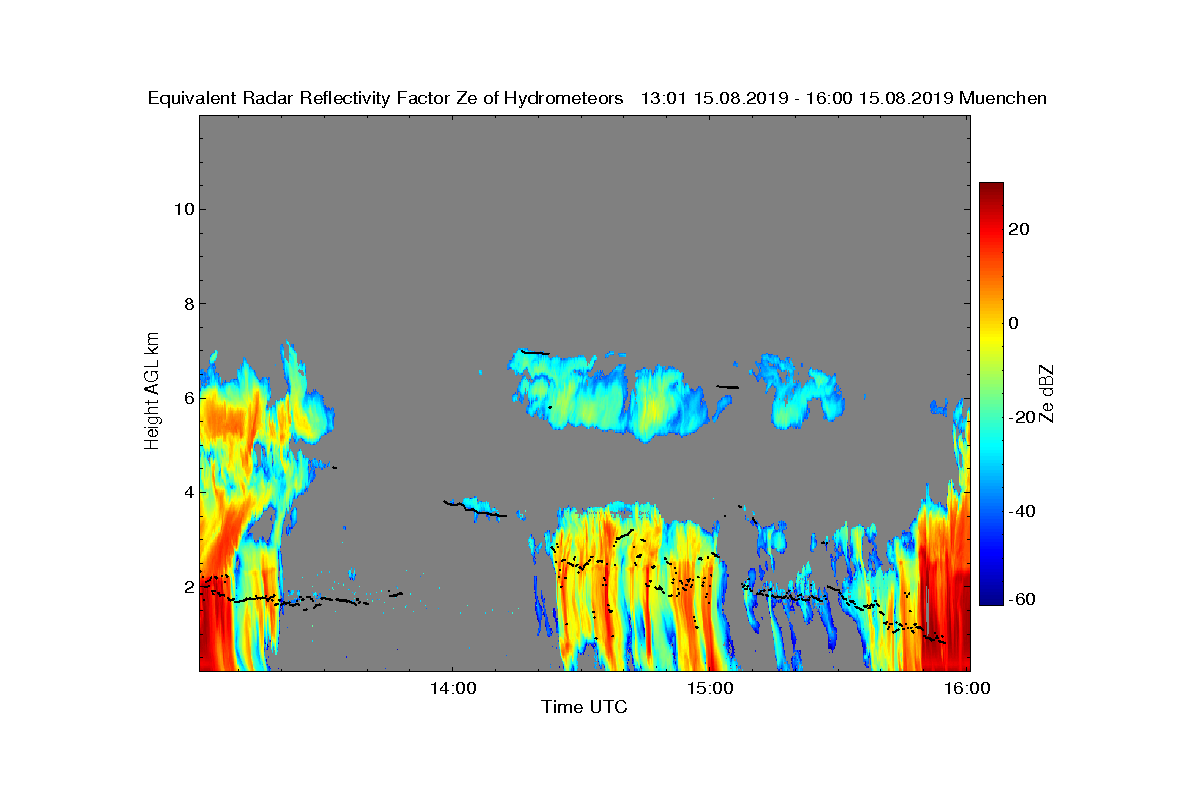Click the dark red top of the colorbar
Screen dimensions: 1200x800
point(991,190)
